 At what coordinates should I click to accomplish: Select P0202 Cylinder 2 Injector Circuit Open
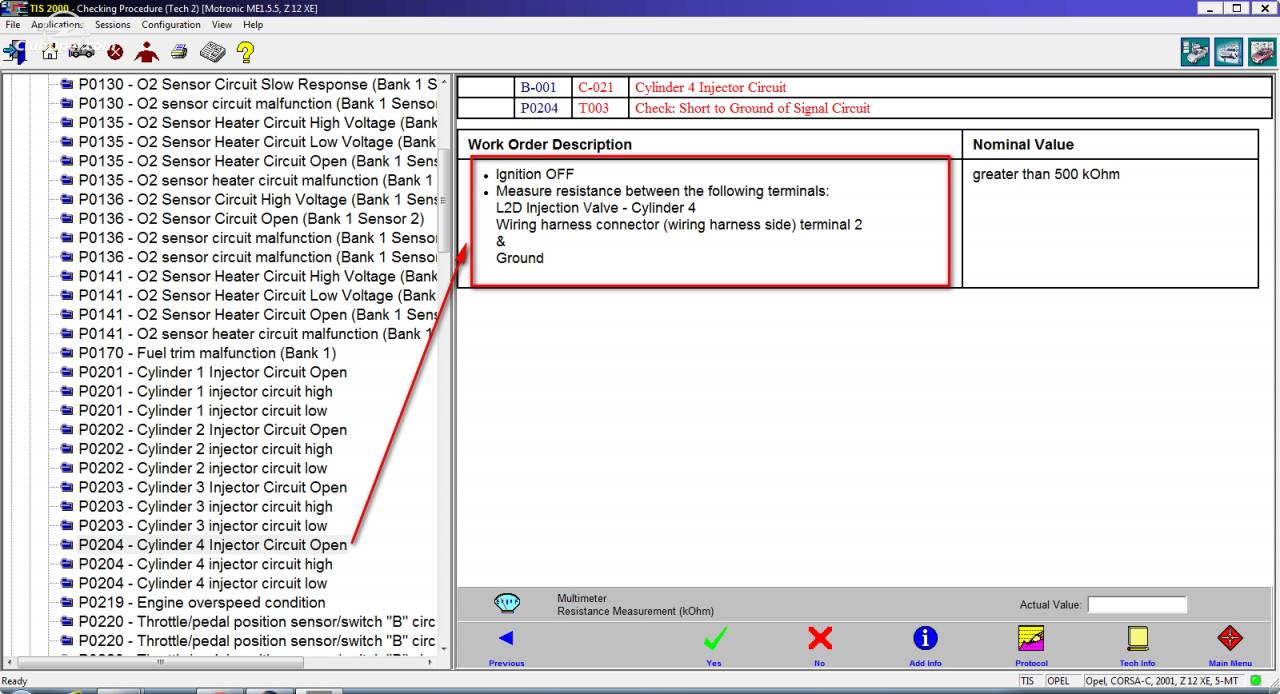click(x=213, y=430)
